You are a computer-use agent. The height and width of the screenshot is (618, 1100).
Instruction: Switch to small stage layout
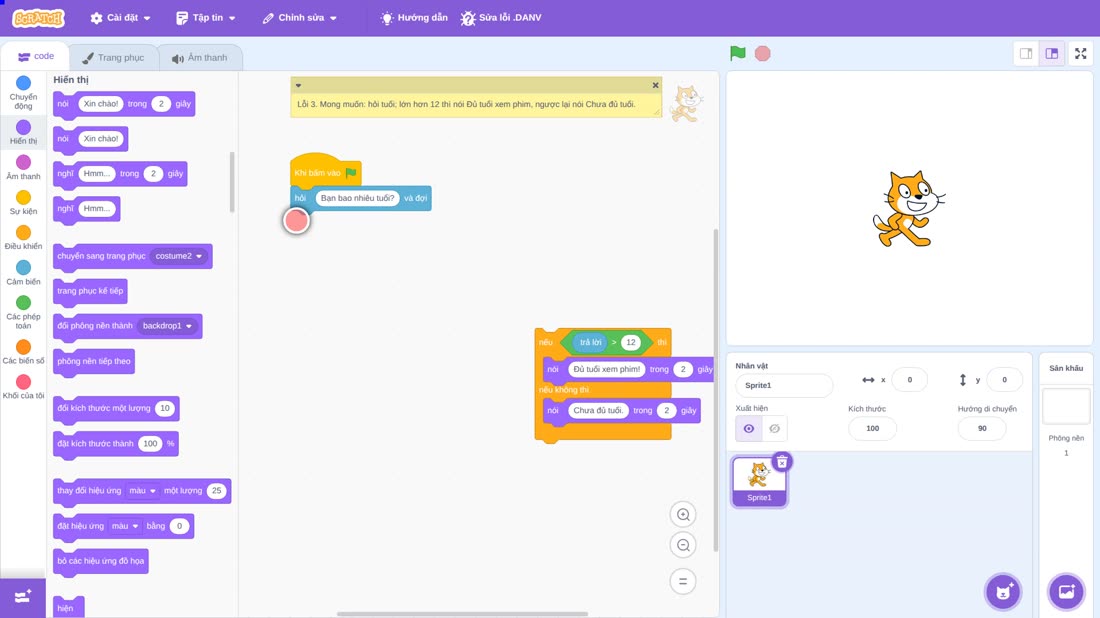[1026, 53]
